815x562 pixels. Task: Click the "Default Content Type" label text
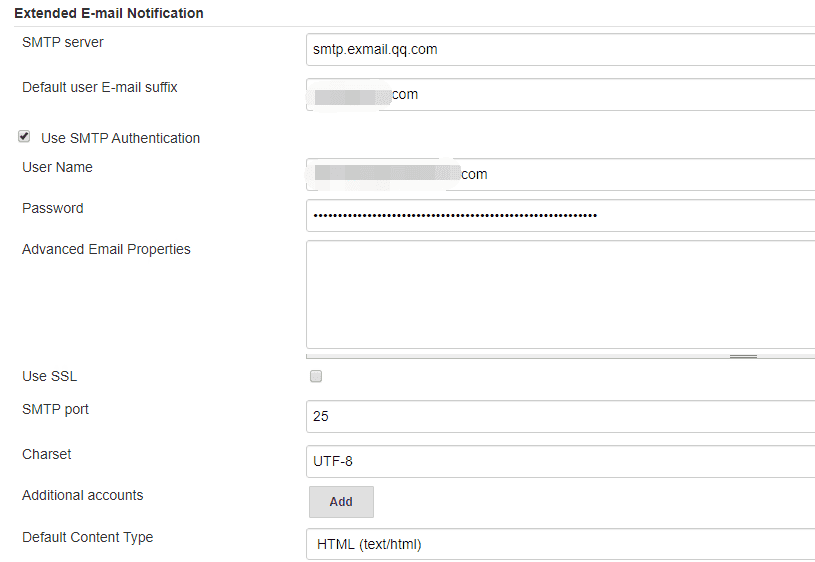[x=88, y=537]
